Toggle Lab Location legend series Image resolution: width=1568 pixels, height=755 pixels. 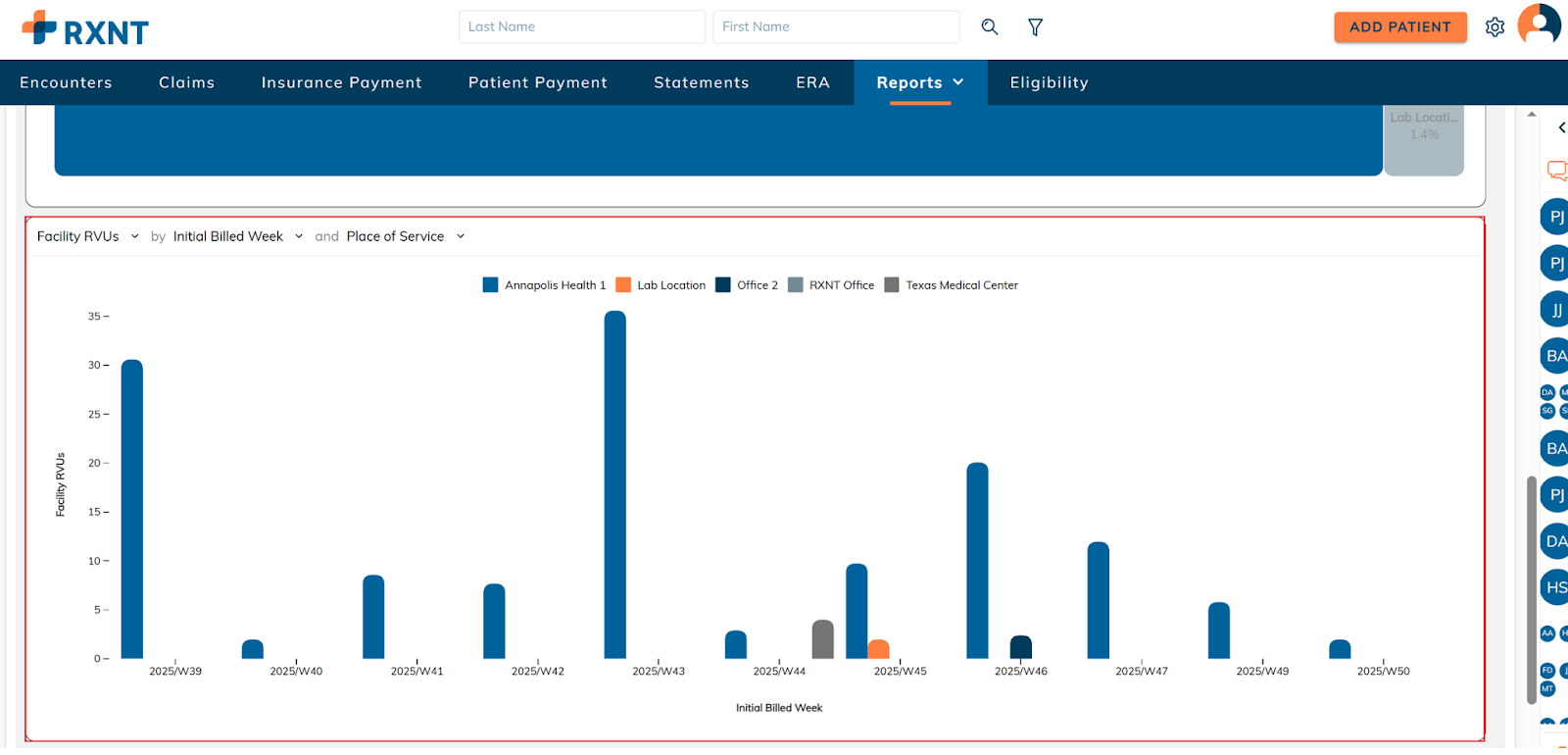(x=661, y=285)
